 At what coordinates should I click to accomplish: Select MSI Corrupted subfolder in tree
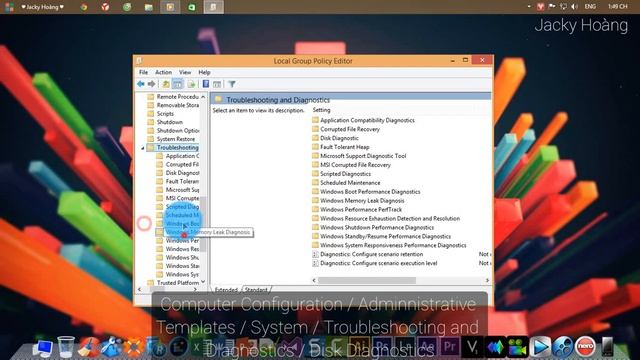178,198
